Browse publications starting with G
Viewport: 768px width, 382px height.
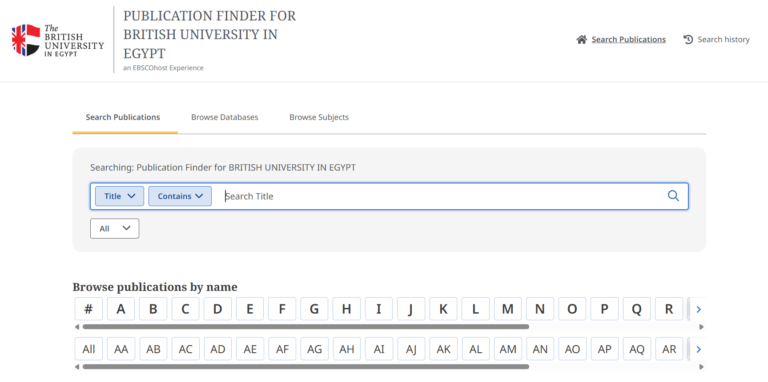tap(314, 309)
